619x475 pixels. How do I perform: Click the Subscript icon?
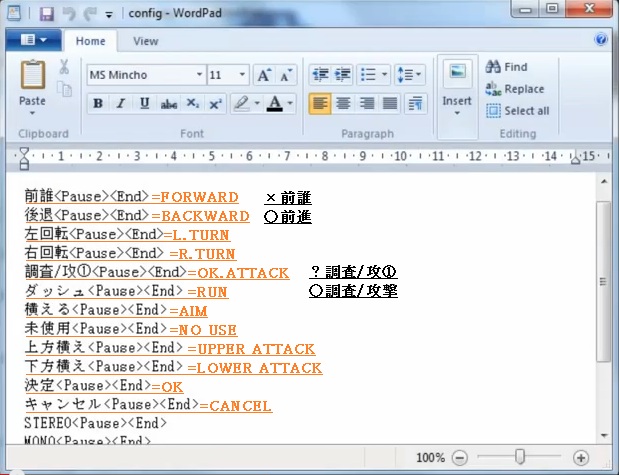(193, 104)
